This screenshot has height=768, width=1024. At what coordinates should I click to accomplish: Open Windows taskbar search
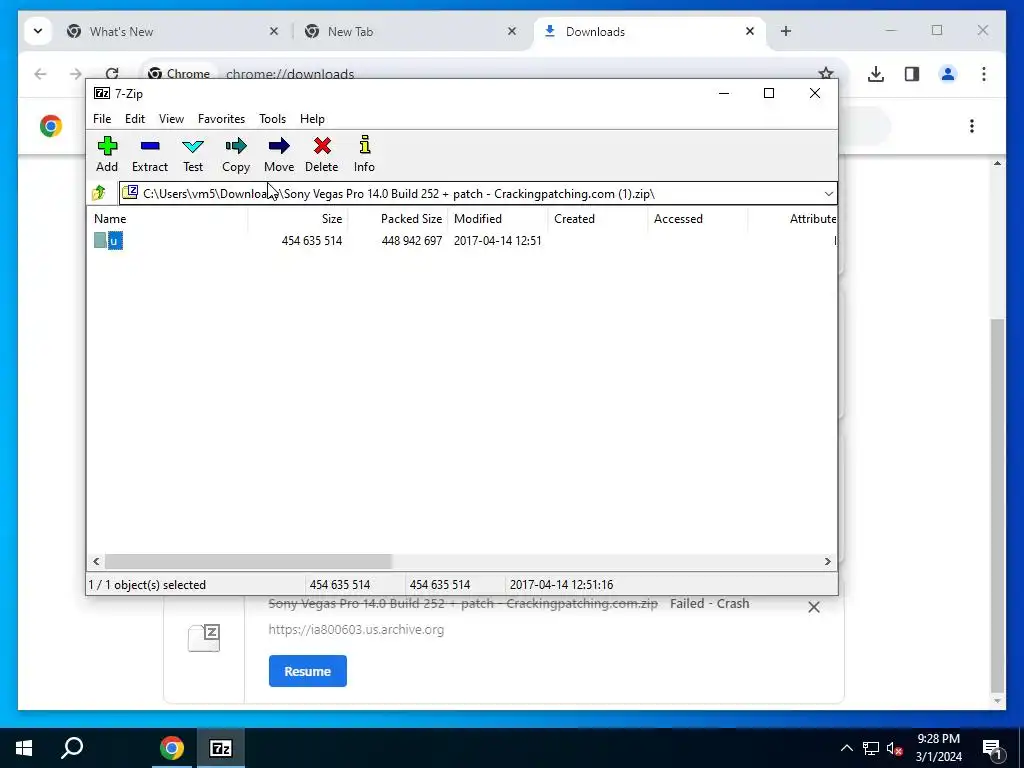tap(72, 748)
